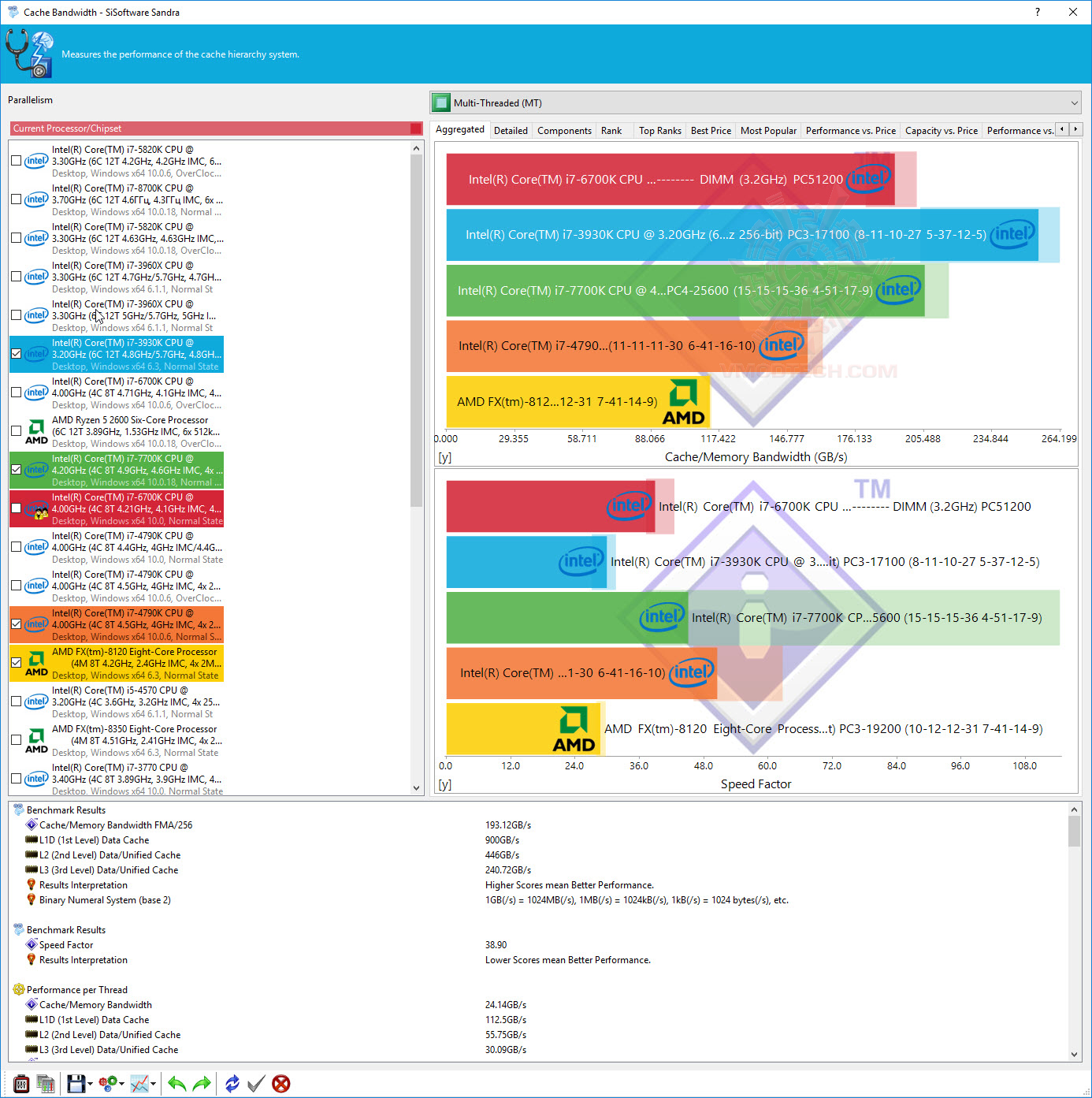1092x1098 pixels.
Task: Click the Binary Numeral System info icon
Action: coord(32,899)
